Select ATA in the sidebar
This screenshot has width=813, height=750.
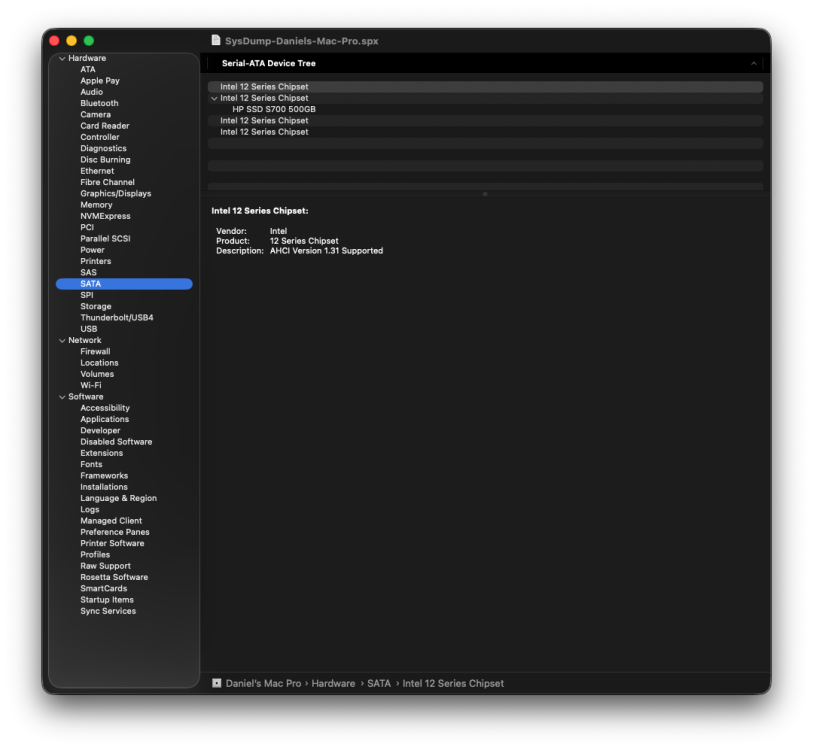tap(88, 70)
